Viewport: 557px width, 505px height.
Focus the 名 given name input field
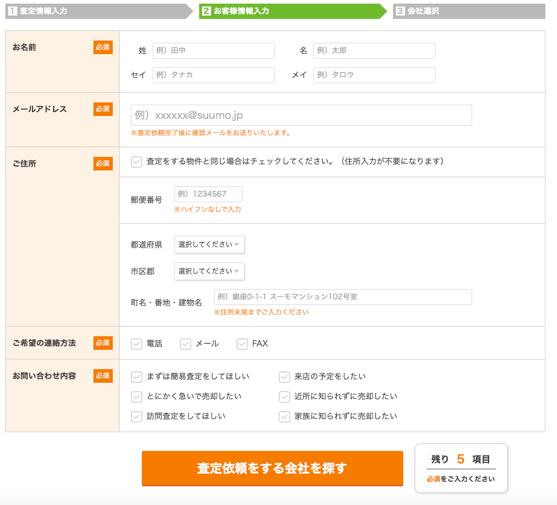coord(374,50)
